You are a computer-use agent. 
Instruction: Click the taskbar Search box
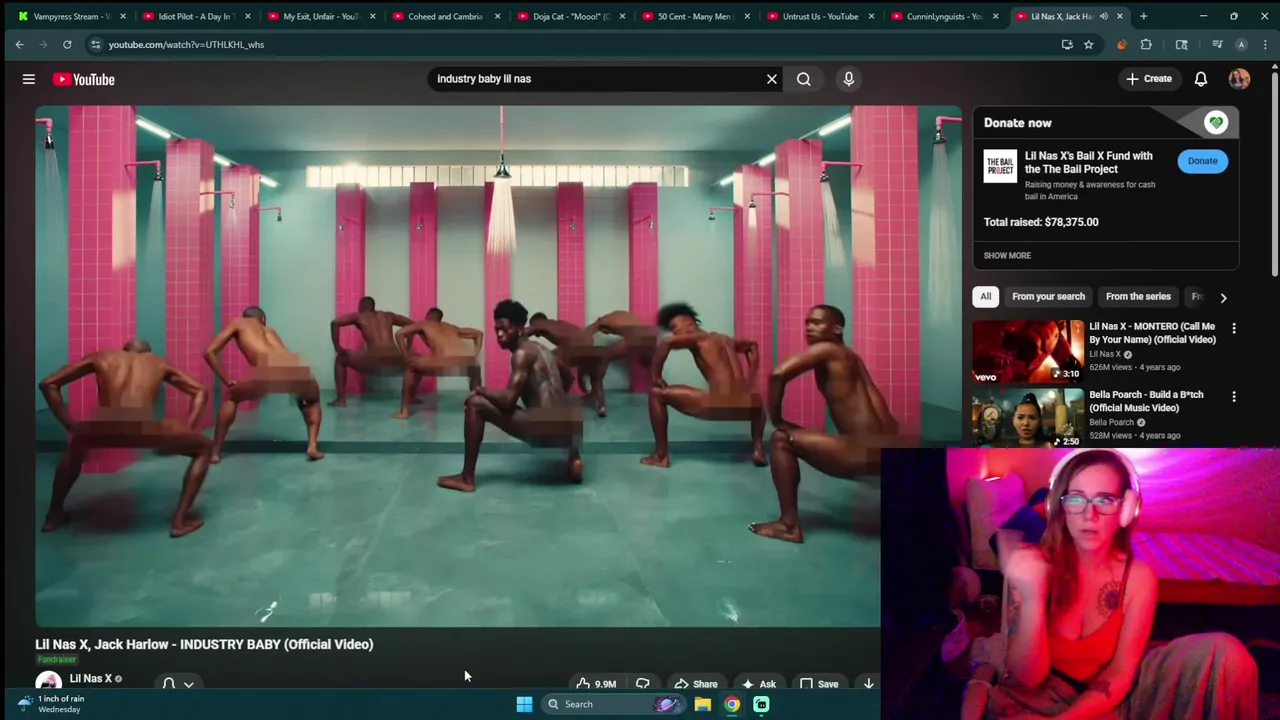[x=614, y=704]
